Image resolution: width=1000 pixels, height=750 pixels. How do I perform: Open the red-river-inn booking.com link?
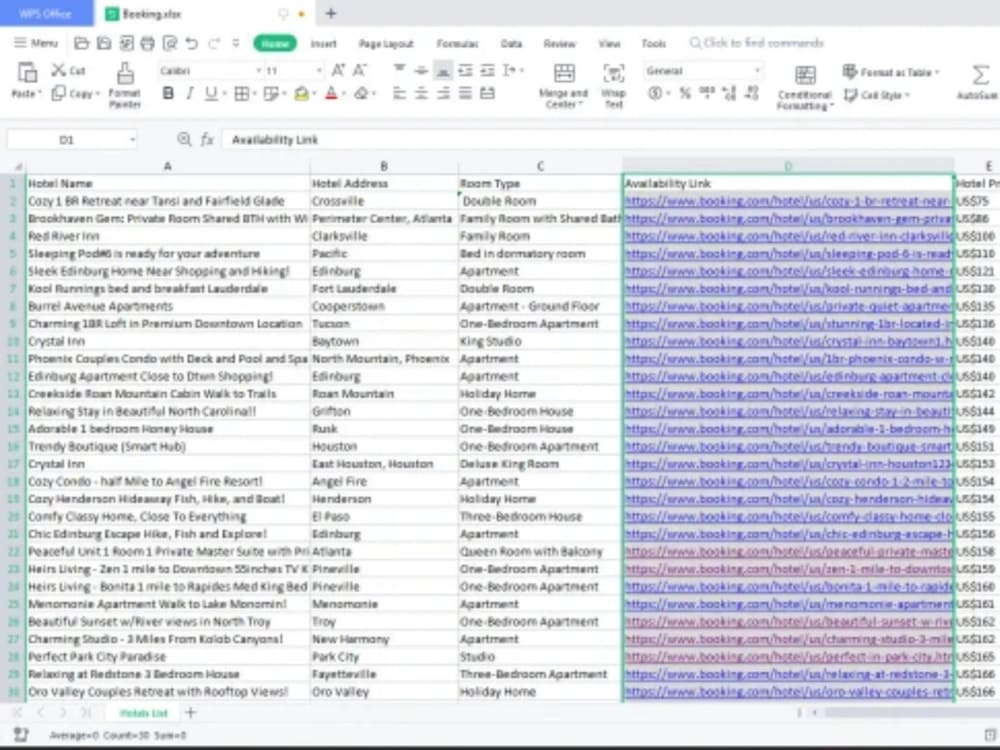pos(788,236)
